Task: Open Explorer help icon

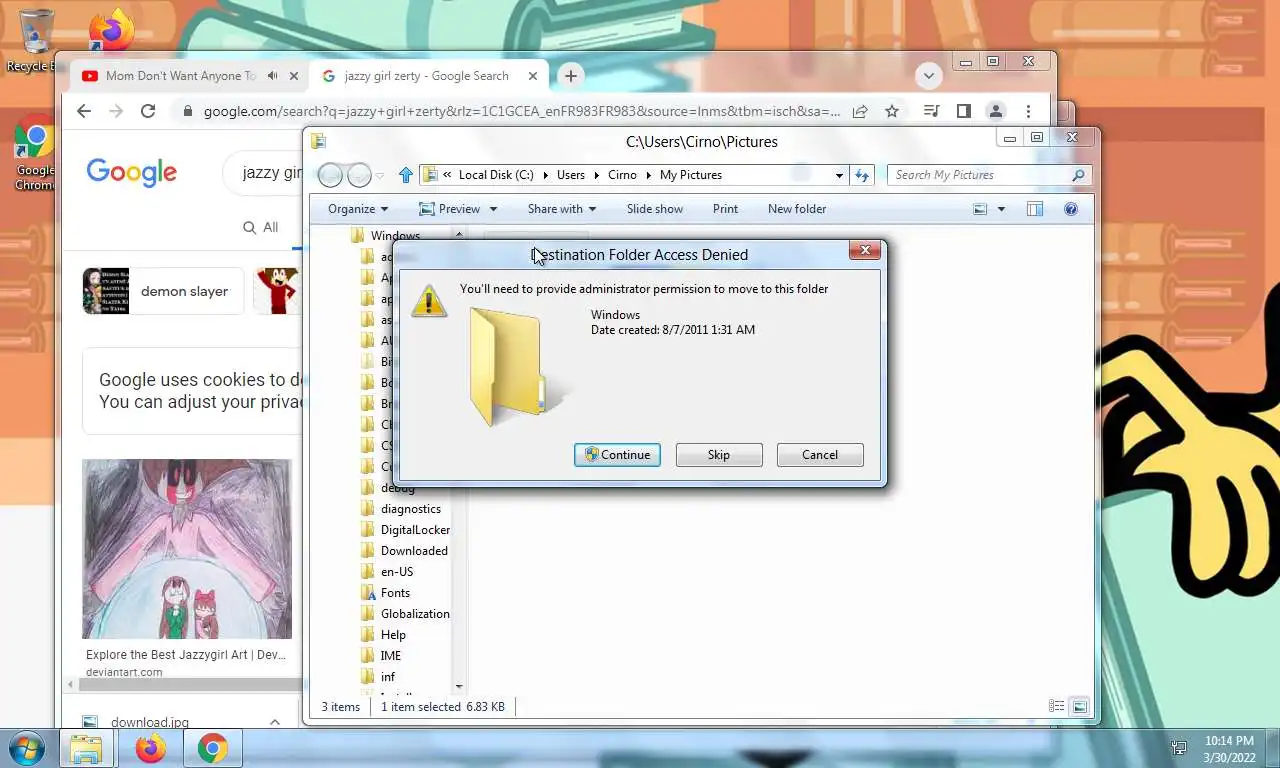Action: click(1071, 209)
